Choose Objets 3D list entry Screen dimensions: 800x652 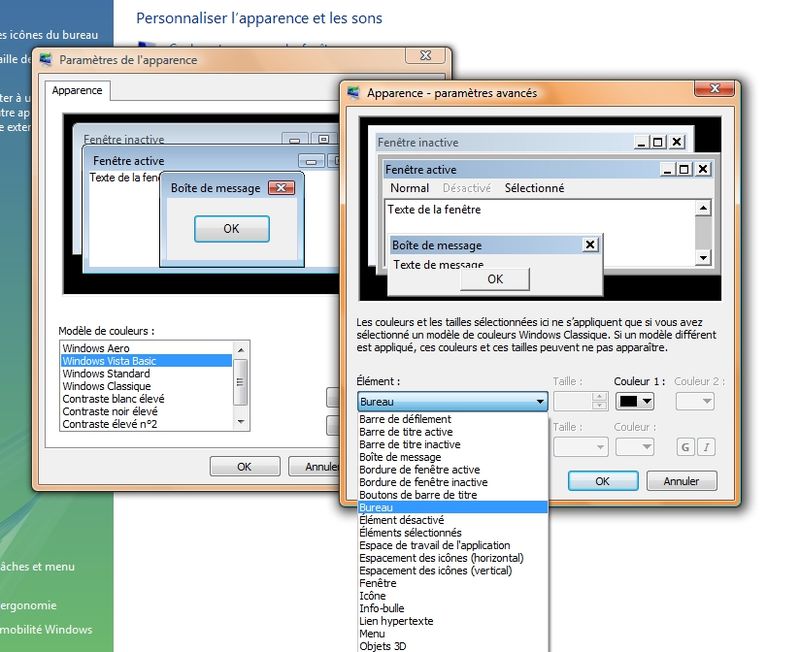(453, 646)
